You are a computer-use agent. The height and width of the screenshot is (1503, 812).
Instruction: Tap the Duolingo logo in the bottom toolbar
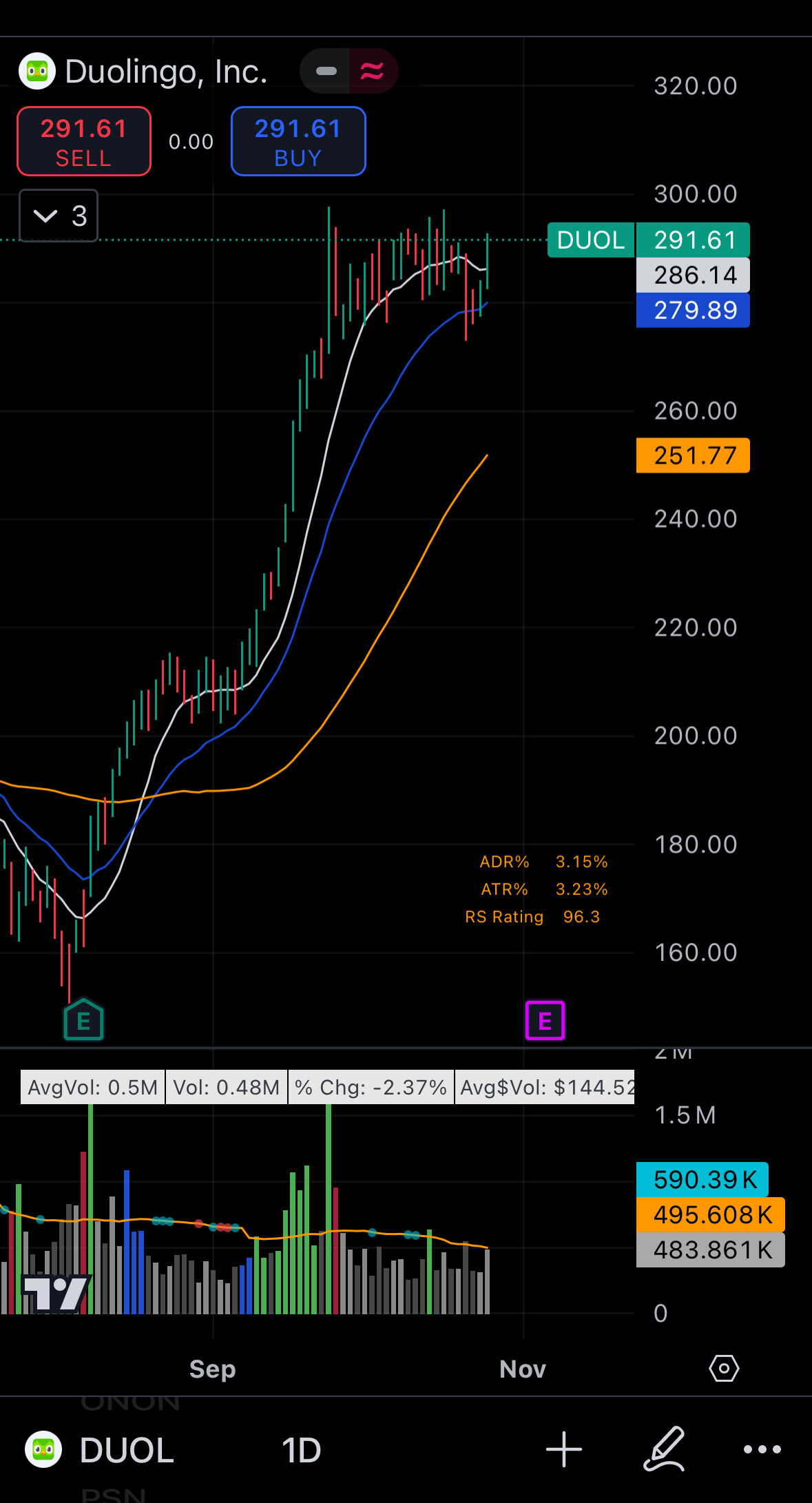[x=43, y=1449]
